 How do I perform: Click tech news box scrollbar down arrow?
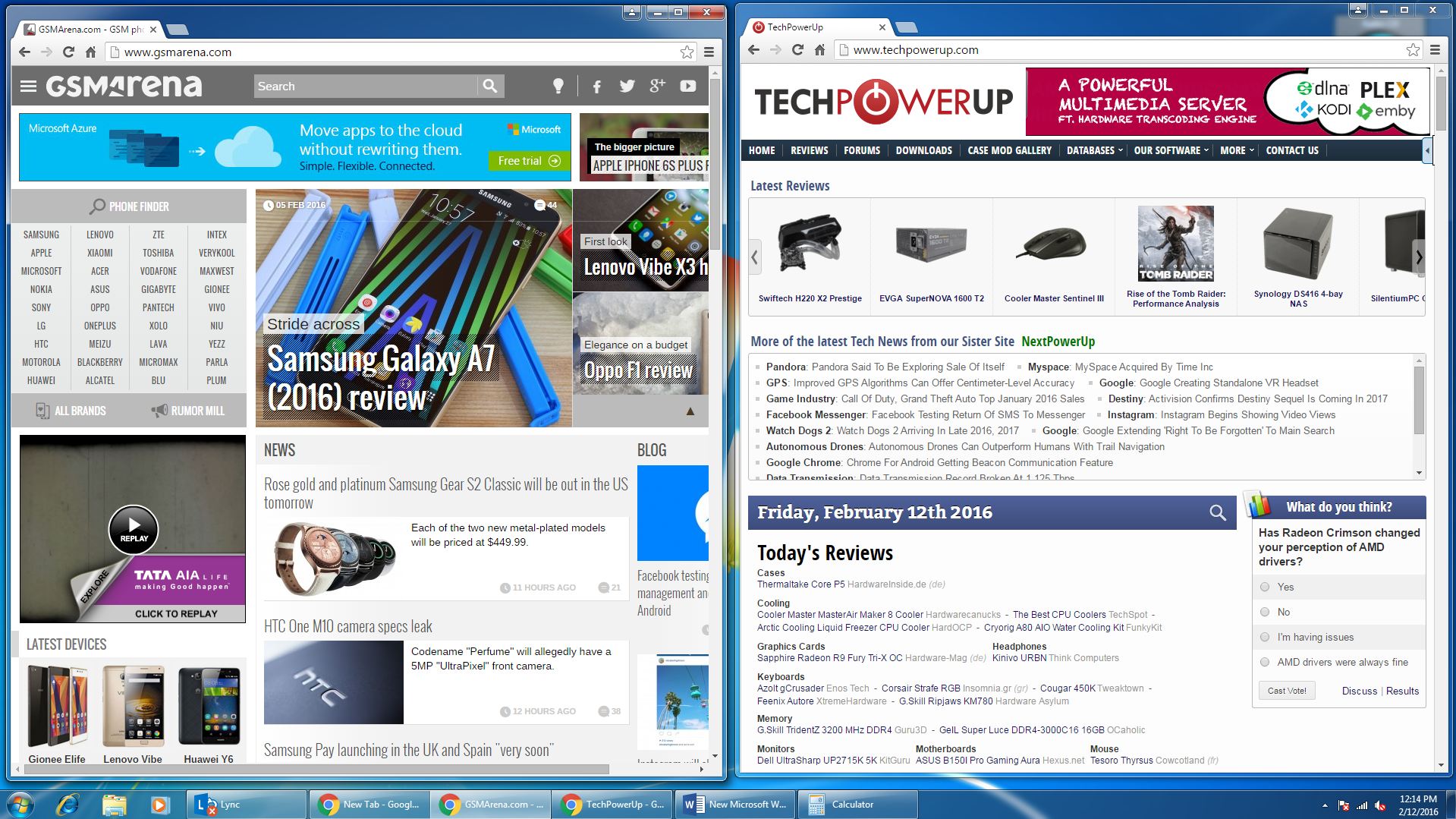(x=1419, y=473)
